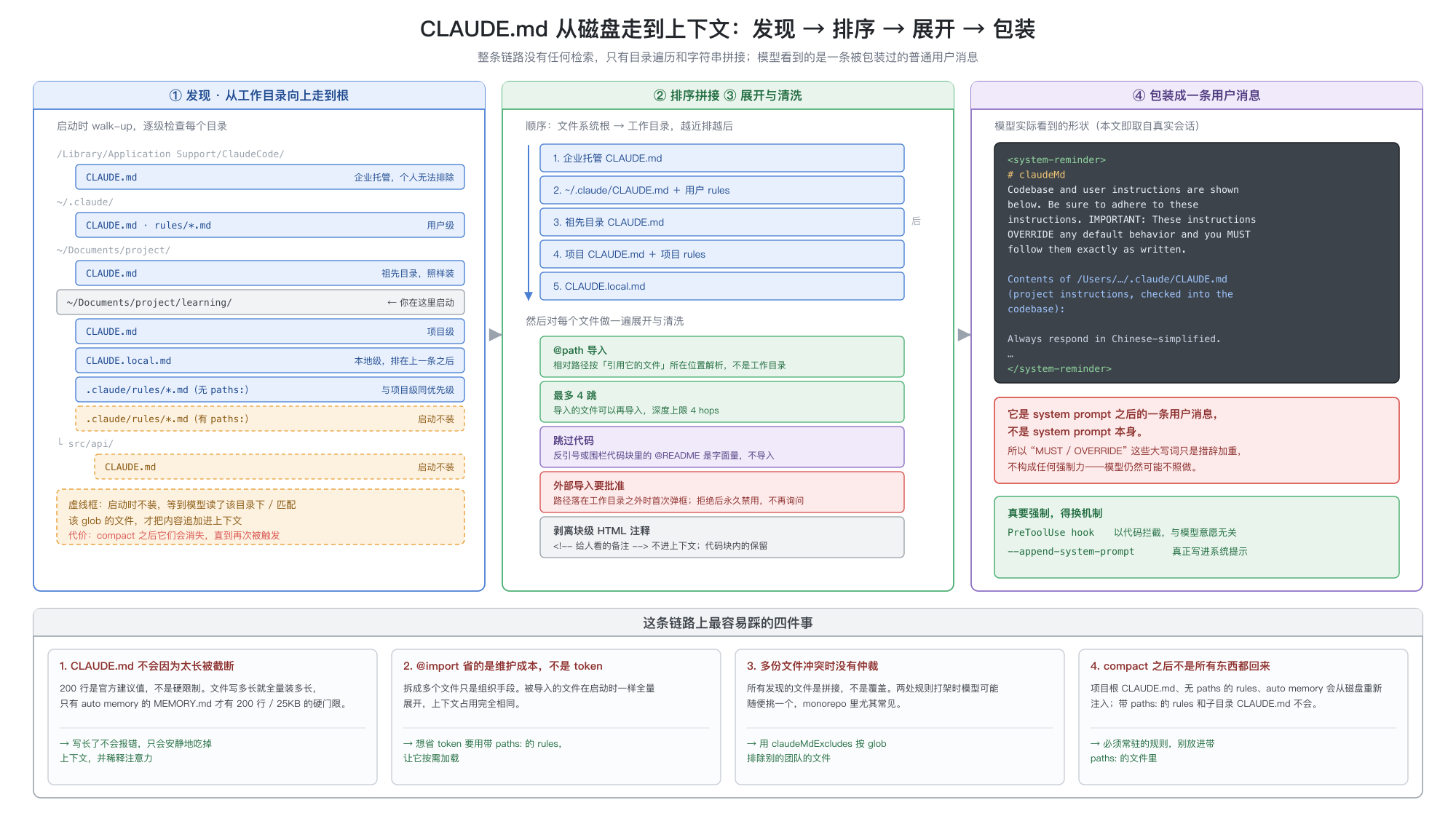Select the 'CLAUDE.md · rules/*.md' user-level box

click(269, 225)
